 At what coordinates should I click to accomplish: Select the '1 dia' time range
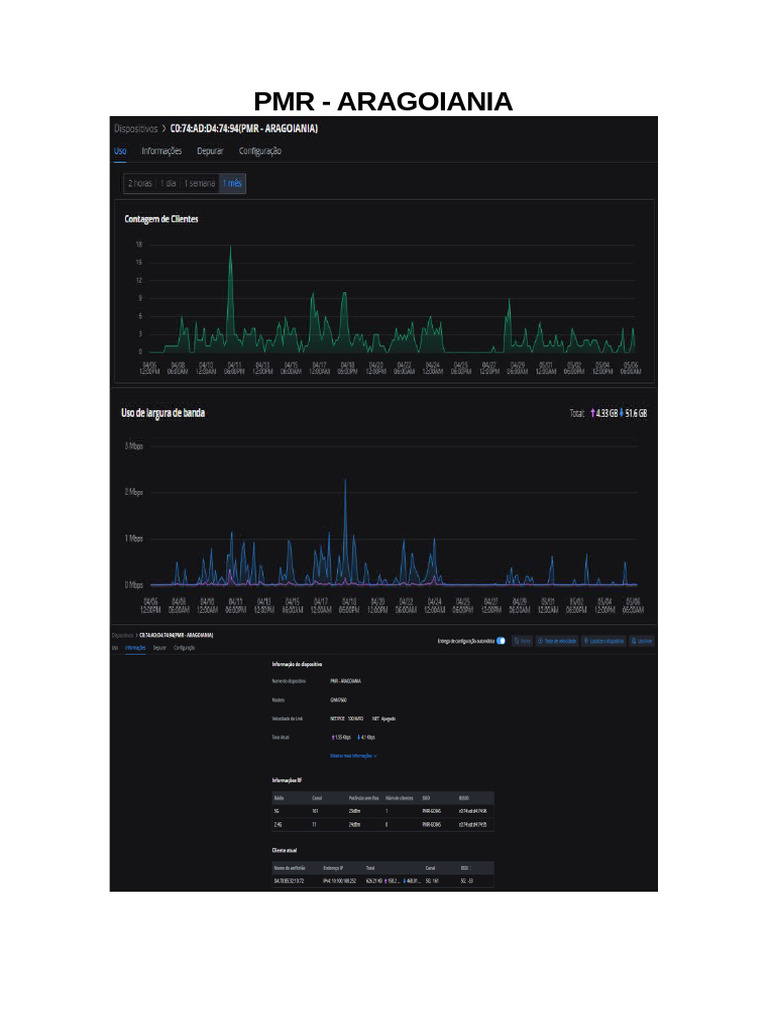(168, 184)
